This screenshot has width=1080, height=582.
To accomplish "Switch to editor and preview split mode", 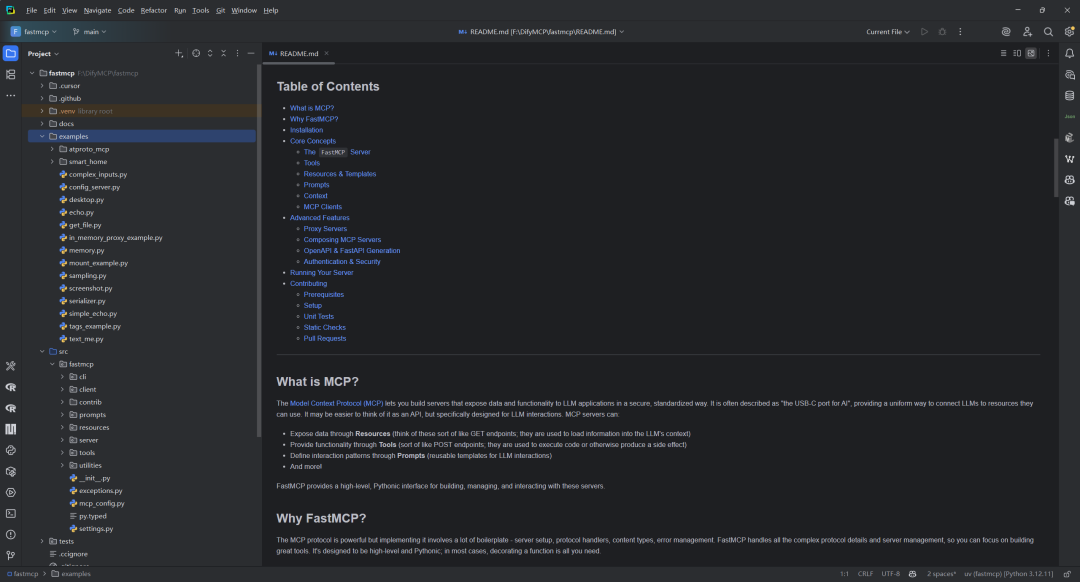I will pyautogui.click(x=1017, y=53).
